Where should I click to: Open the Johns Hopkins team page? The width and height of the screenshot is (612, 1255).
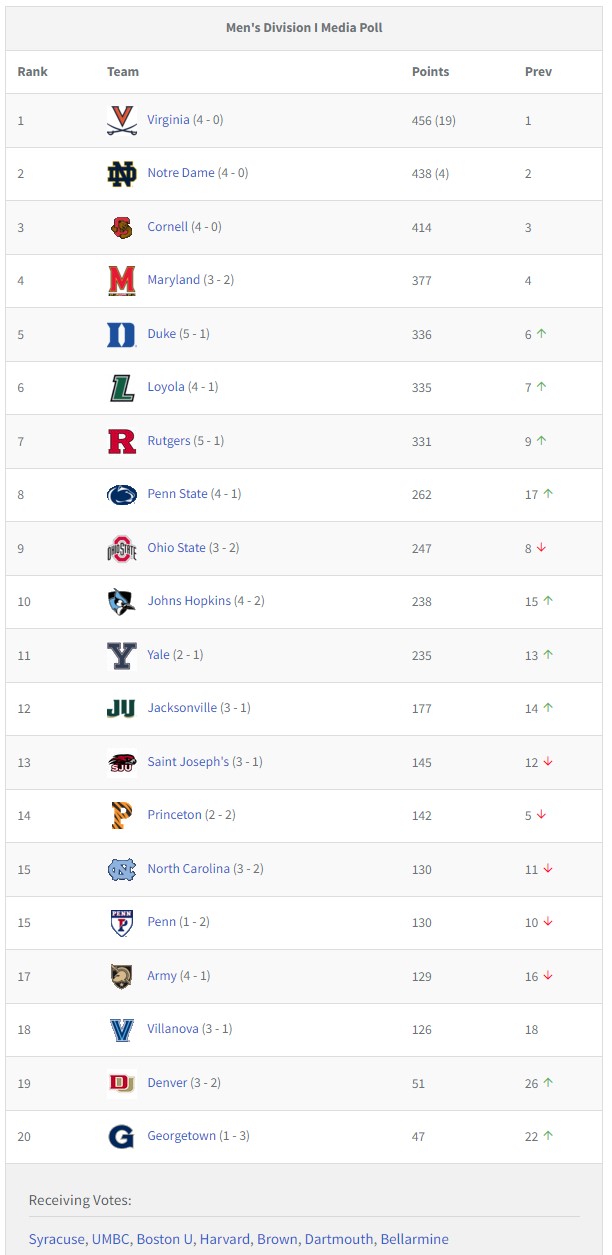[x=189, y=601]
